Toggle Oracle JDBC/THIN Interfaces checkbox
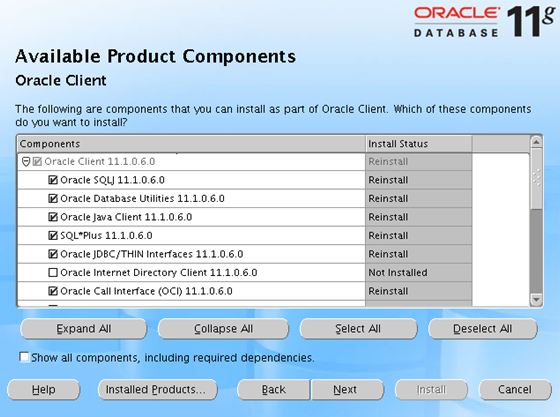Image resolution: width=560 pixels, height=417 pixels. [x=52, y=254]
